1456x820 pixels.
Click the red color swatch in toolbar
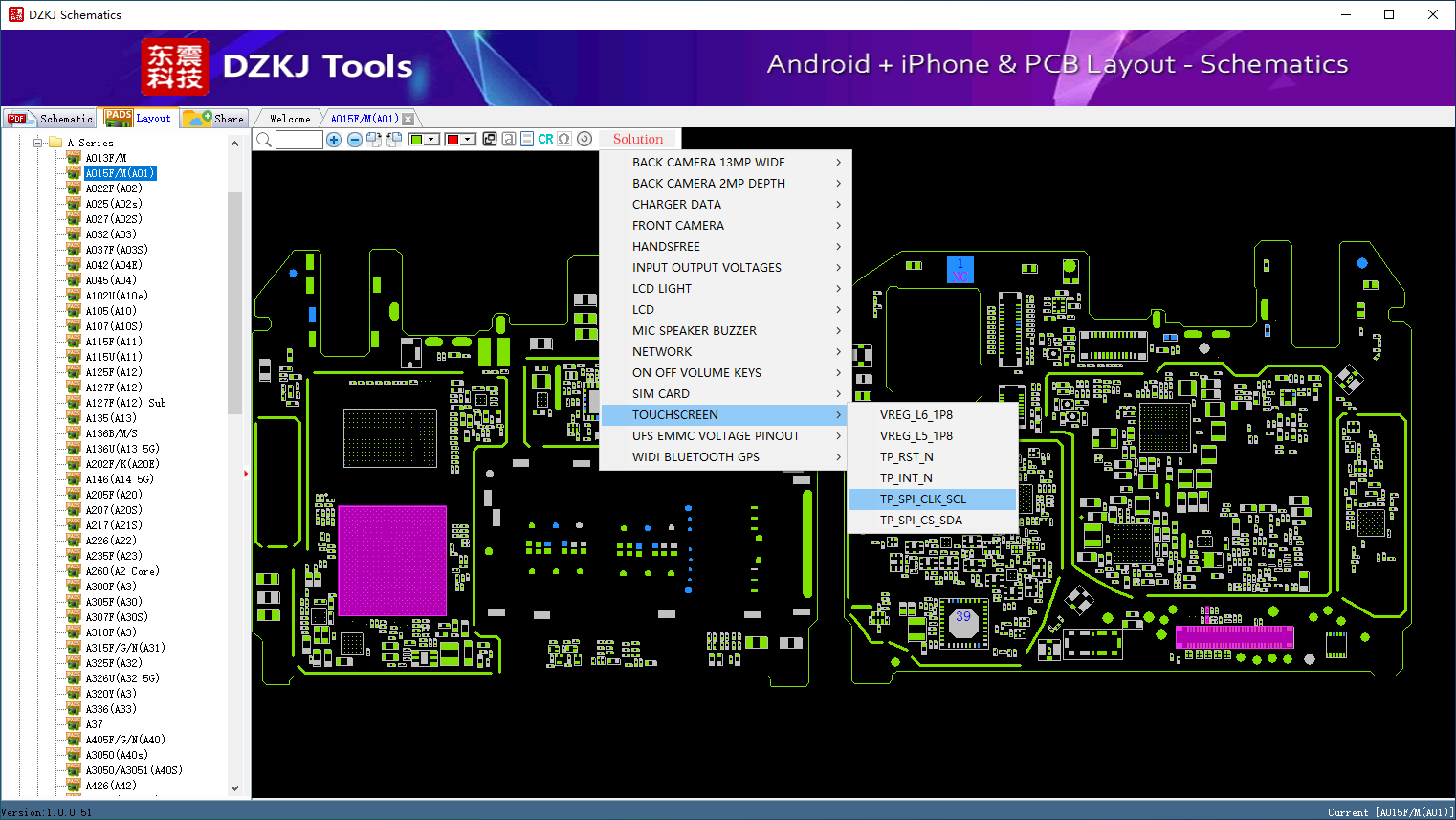[x=452, y=140]
